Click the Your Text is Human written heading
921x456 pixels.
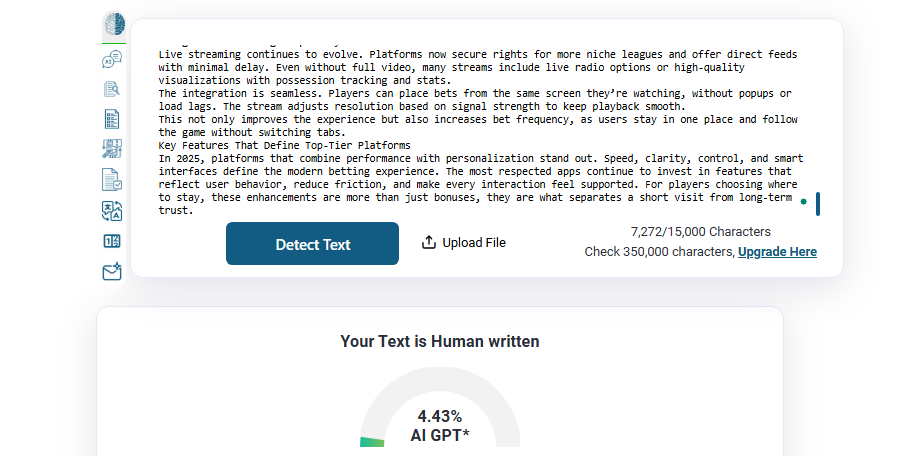440,341
